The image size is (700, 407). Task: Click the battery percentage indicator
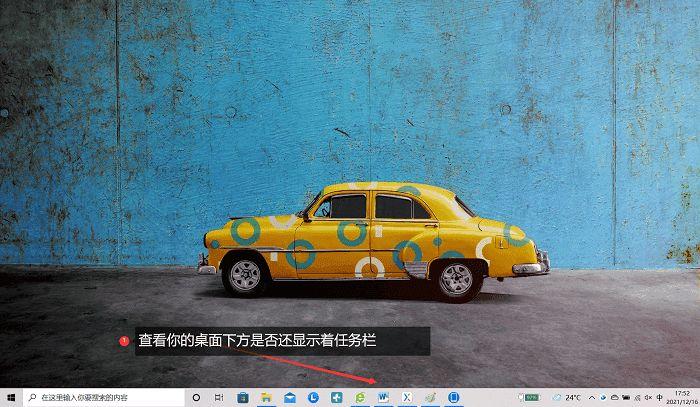pos(529,397)
